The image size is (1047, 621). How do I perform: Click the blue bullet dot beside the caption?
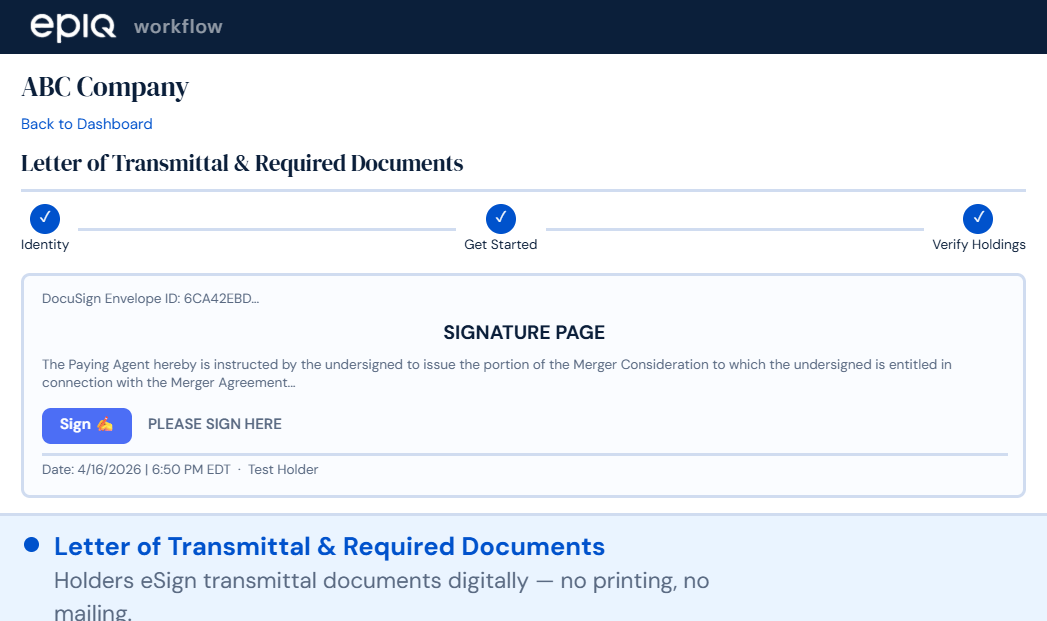31,545
